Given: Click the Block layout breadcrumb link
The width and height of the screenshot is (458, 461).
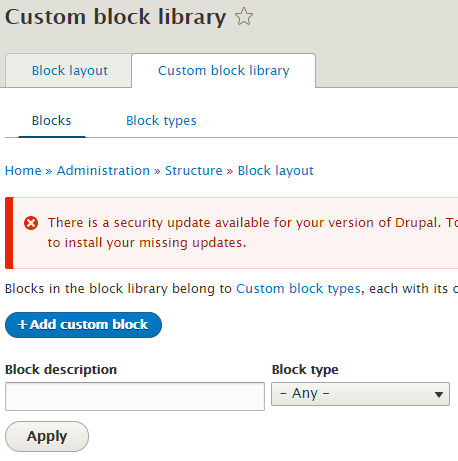Looking at the screenshot, I should click(x=276, y=171).
